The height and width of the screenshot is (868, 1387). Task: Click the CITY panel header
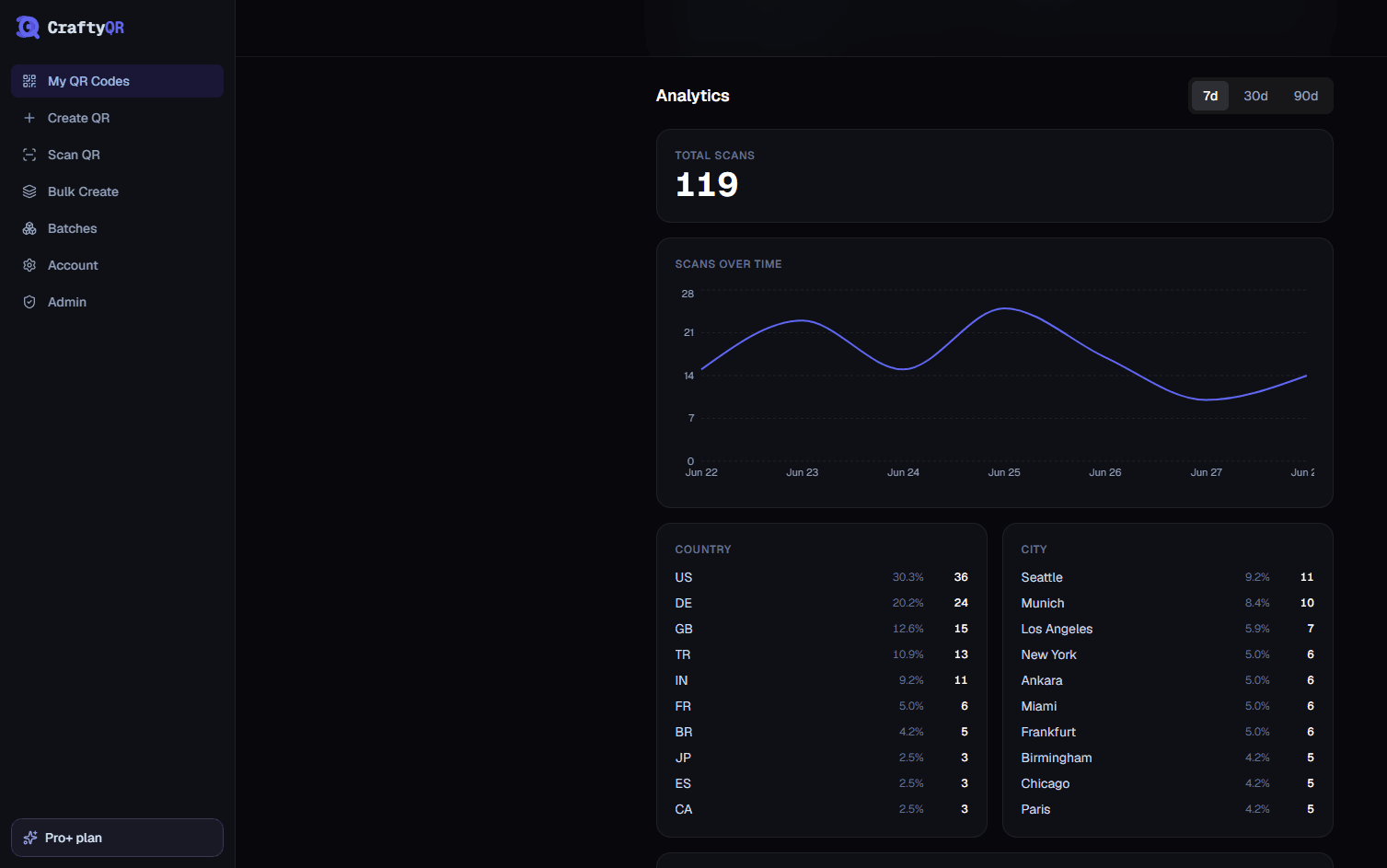1034,550
